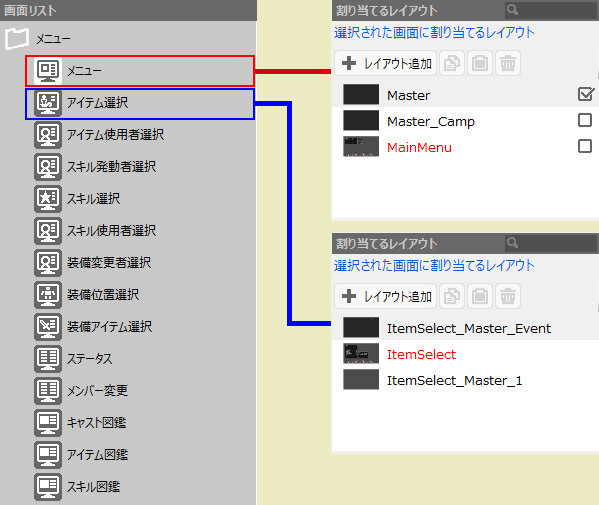Click delete trash icon in lower panel
This screenshot has width=599, height=505.
[508, 296]
